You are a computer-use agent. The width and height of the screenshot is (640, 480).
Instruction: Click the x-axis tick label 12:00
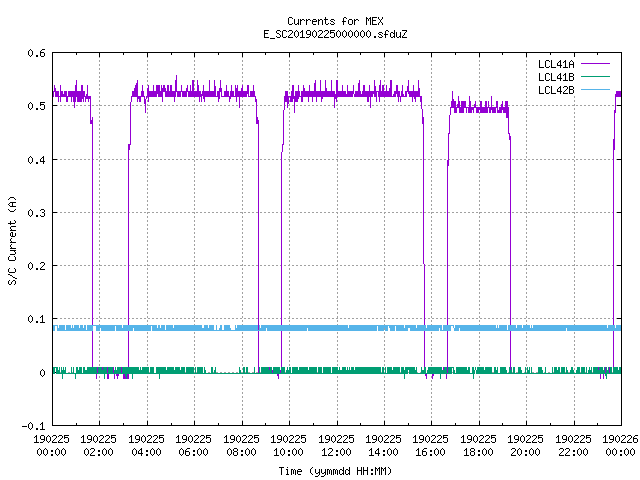coord(336,452)
